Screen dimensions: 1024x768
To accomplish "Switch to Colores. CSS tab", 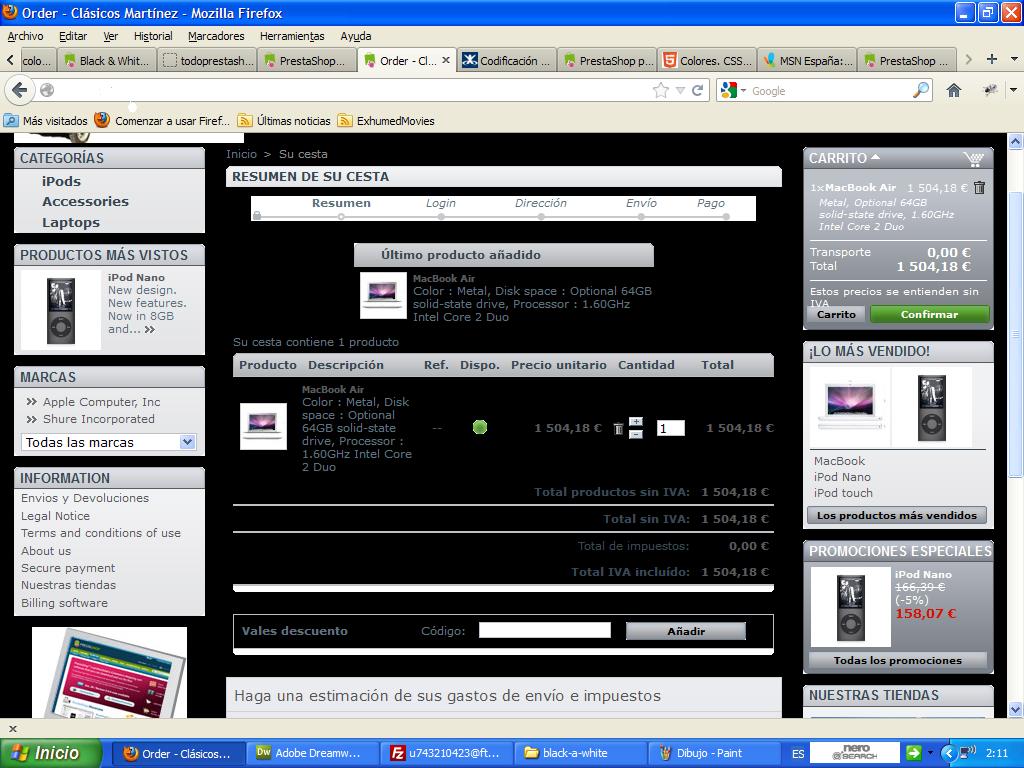I will coord(707,61).
